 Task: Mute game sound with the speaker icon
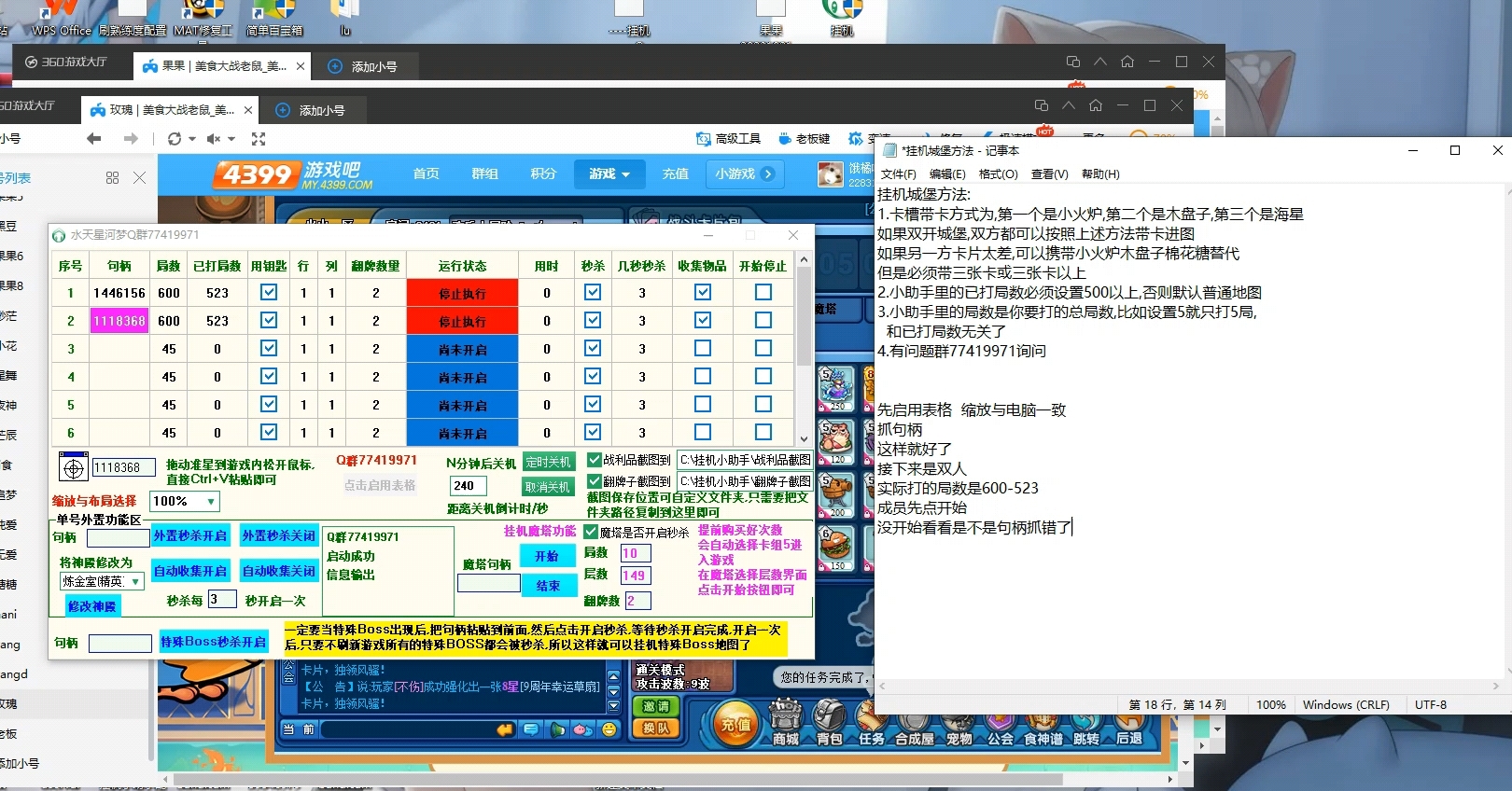[x=214, y=139]
